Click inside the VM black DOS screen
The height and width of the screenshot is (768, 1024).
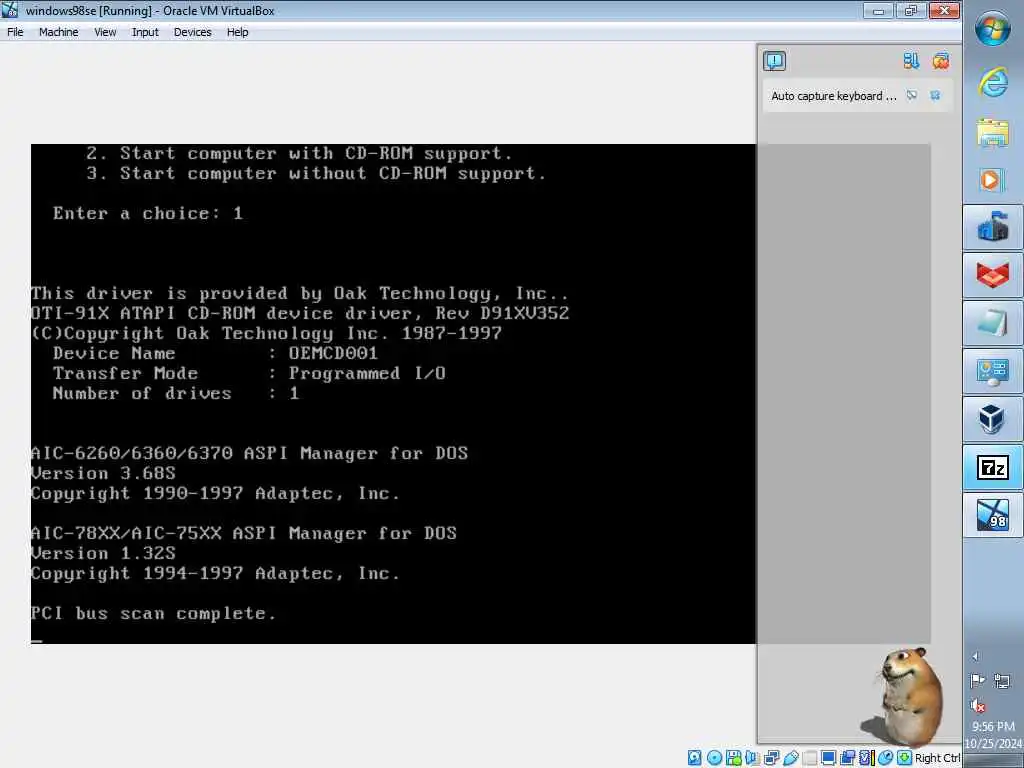point(393,394)
